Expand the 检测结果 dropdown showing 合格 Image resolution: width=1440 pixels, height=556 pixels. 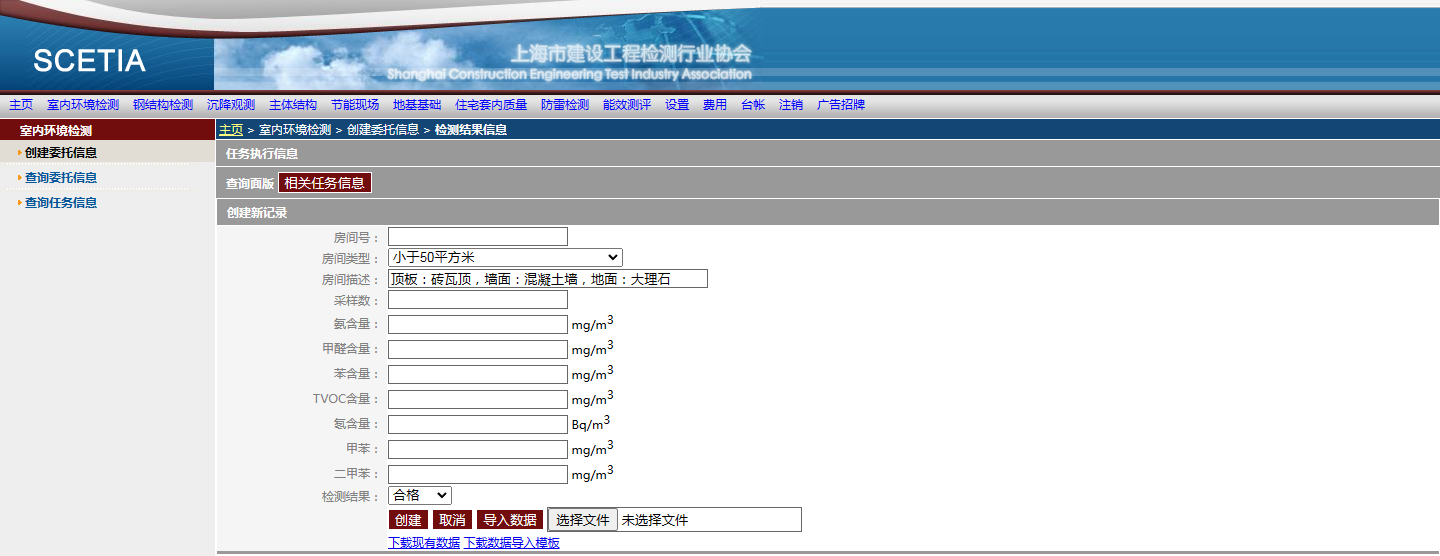coord(420,495)
